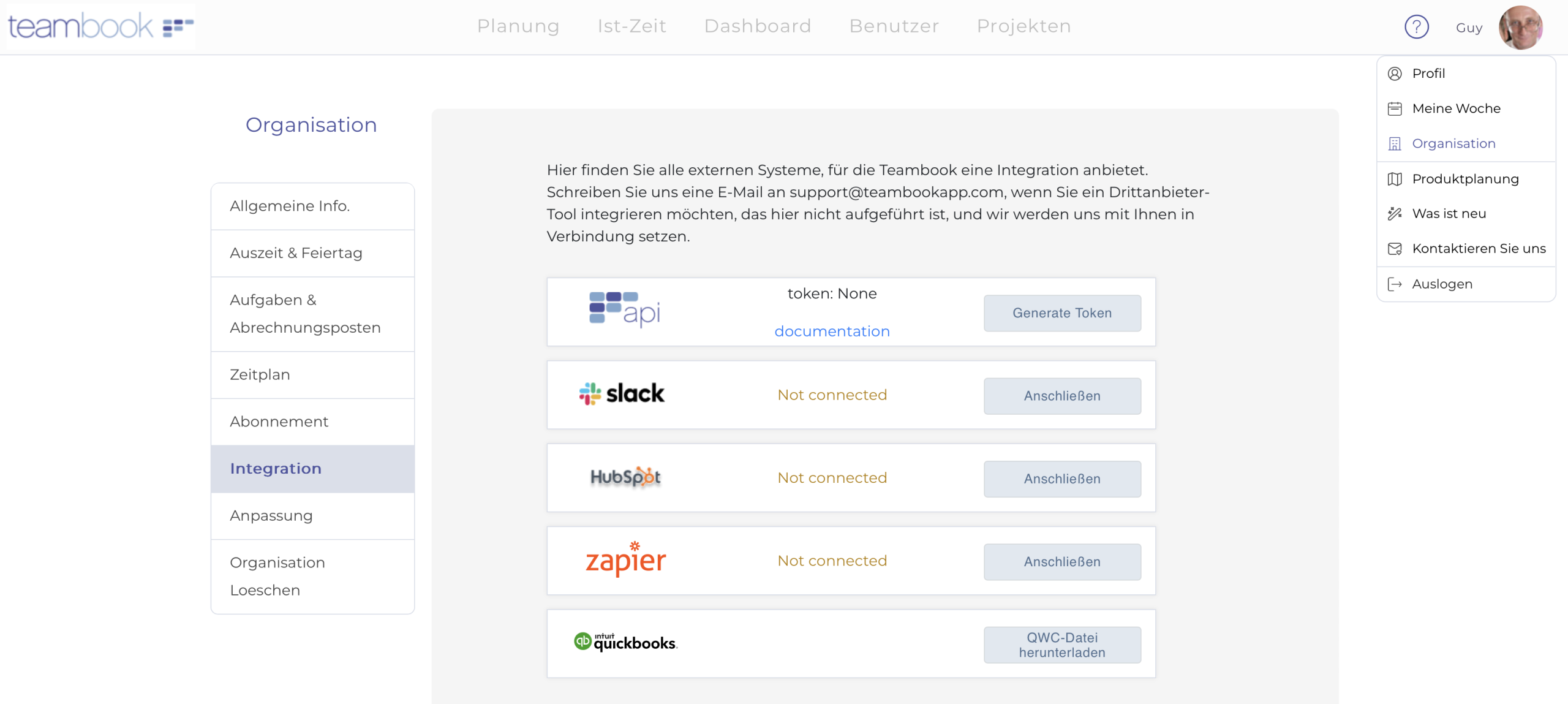Open the Planung navigation tab
1568x704 pixels.
click(518, 26)
